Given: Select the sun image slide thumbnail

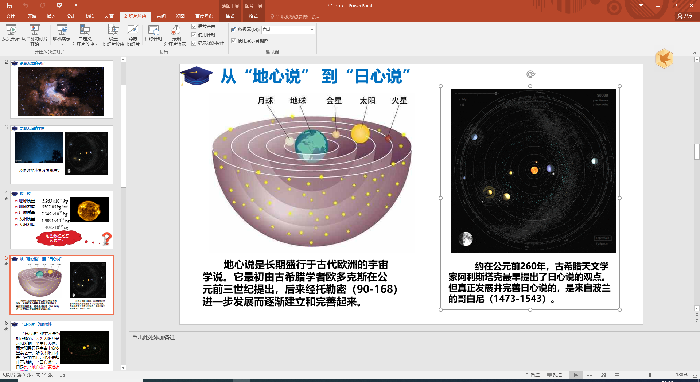Looking at the screenshot, I should [62, 220].
